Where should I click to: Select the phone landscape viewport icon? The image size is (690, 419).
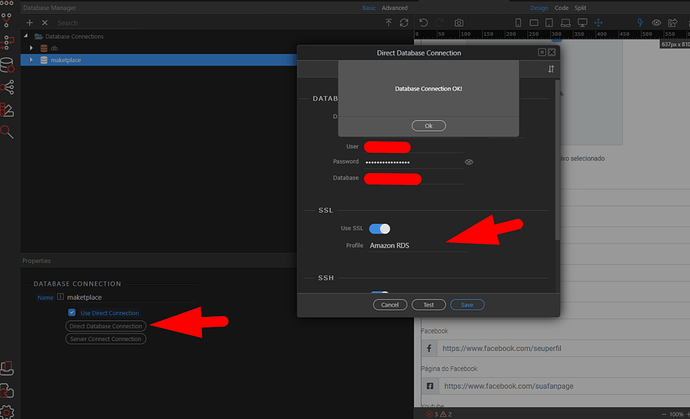534,22
